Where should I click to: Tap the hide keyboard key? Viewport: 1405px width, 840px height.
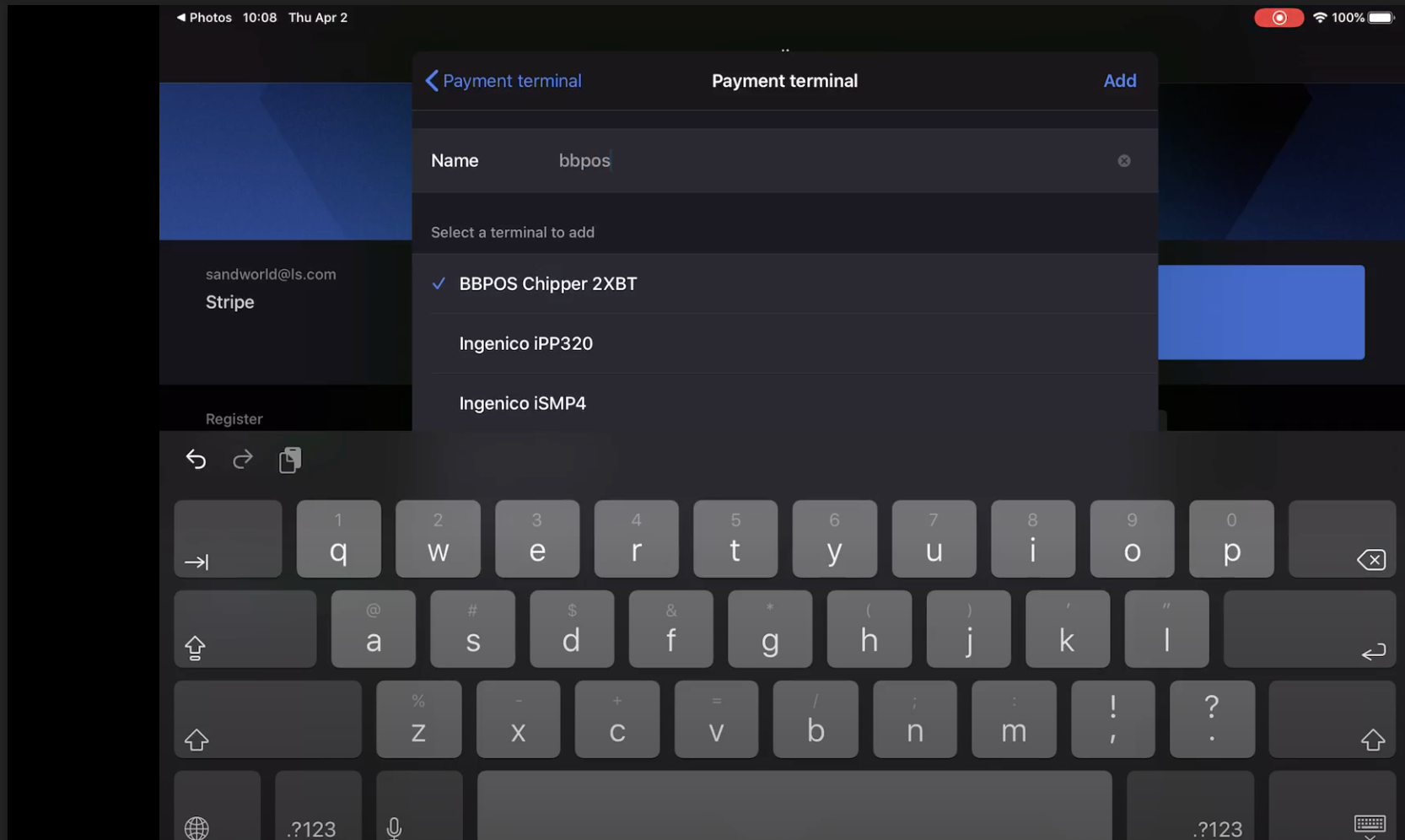[x=1332, y=805]
